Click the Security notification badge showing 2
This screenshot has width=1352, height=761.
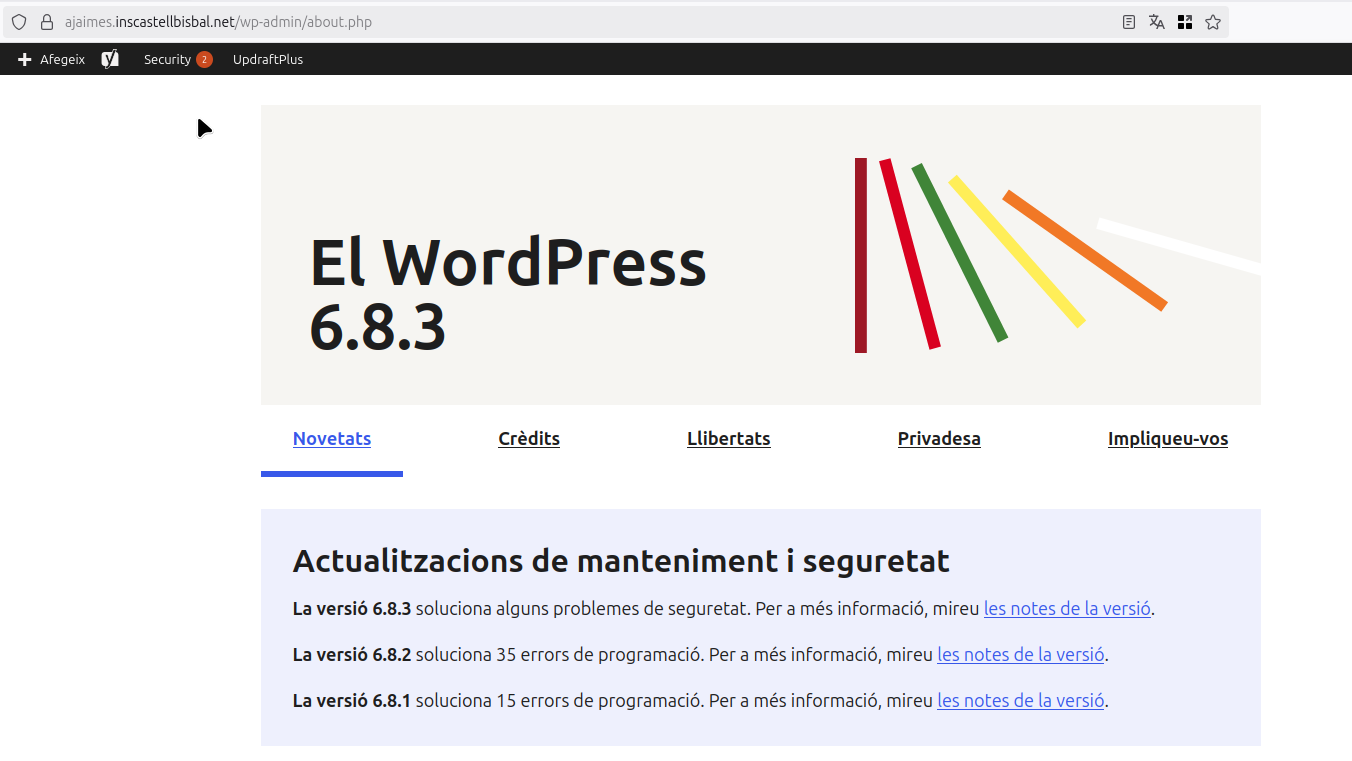(204, 59)
